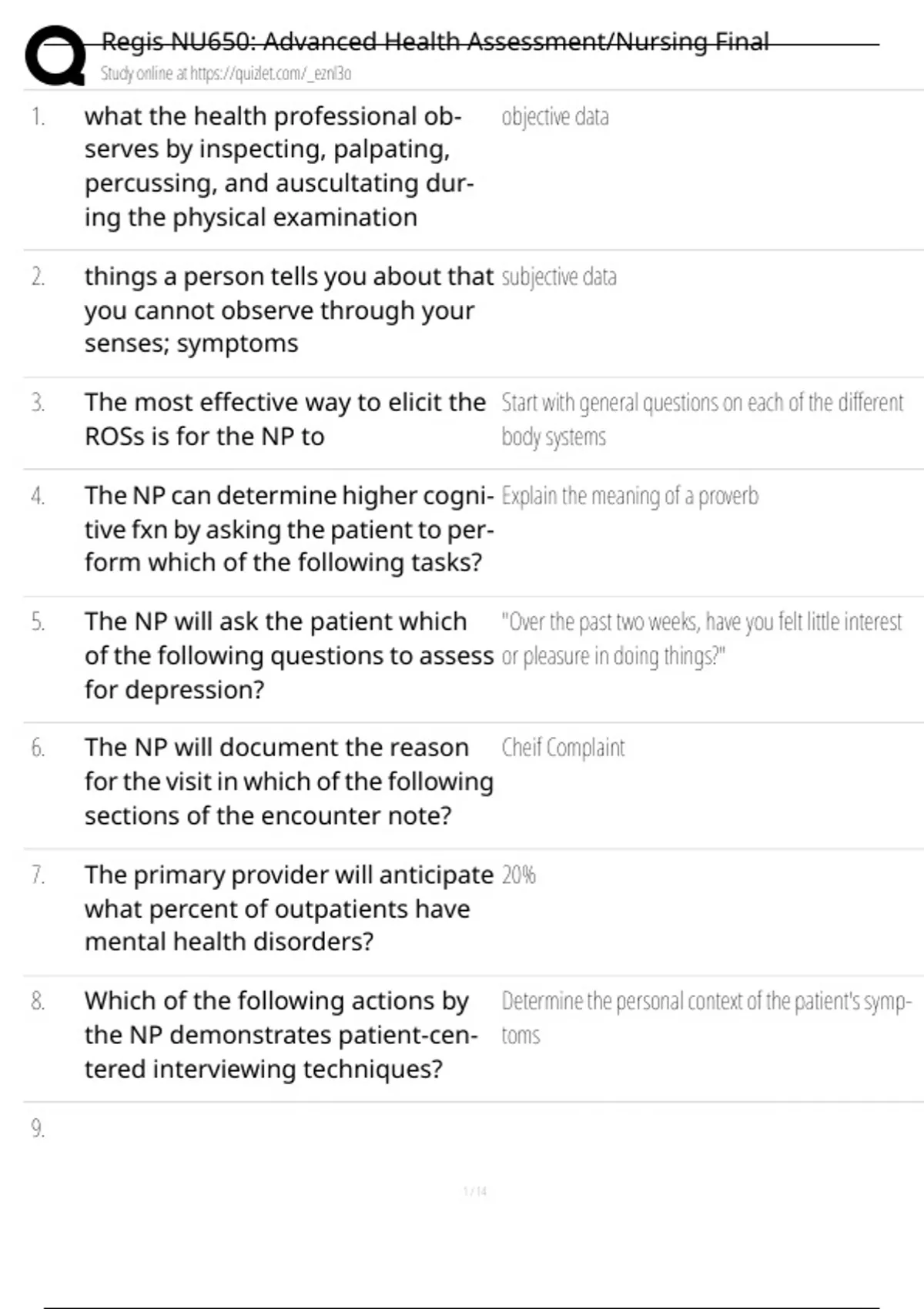Select answer "Start with general questions"
This screenshot has width=924, height=1309.
(x=701, y=419)
